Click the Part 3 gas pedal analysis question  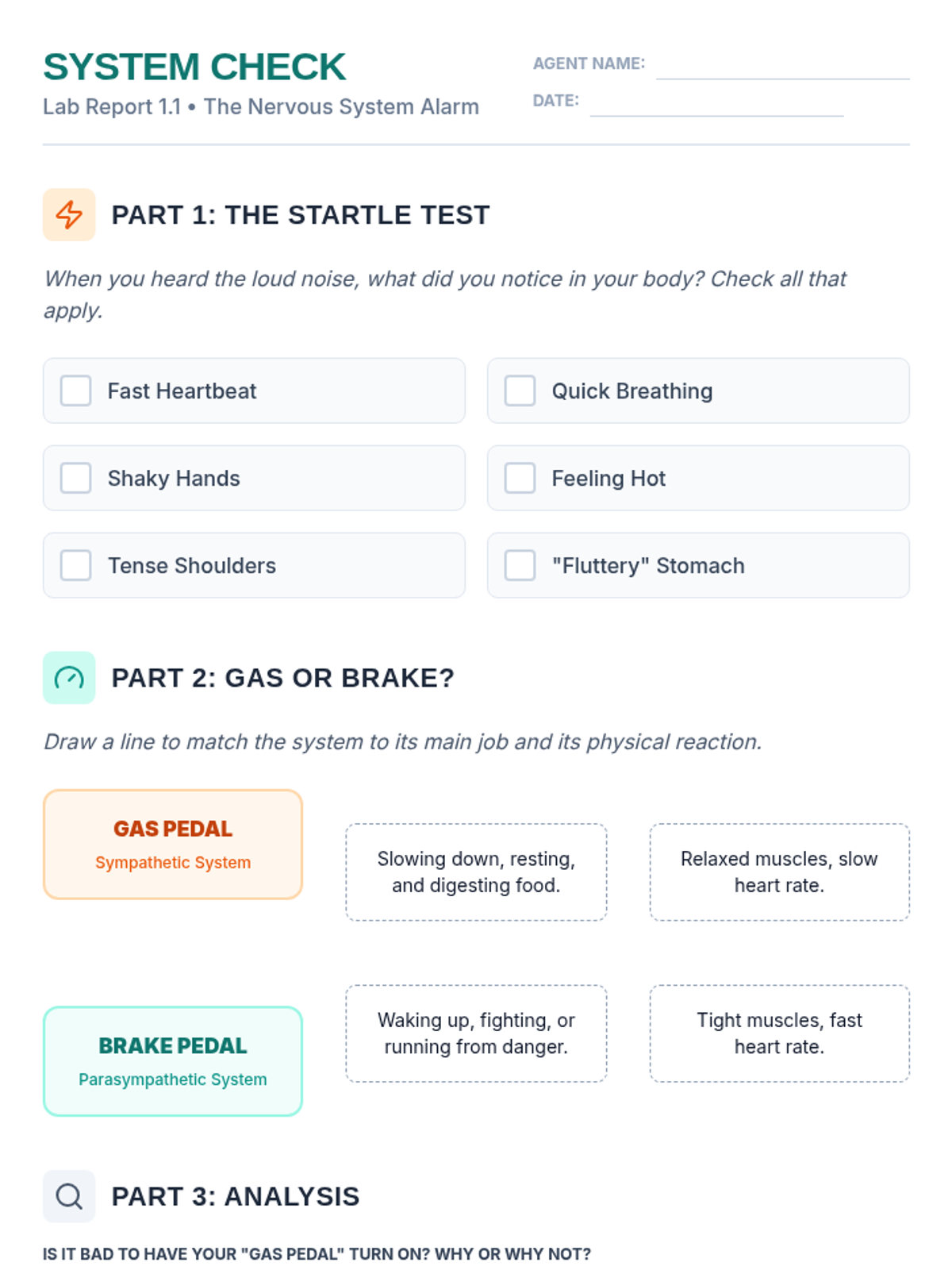tap(317, 1254)
